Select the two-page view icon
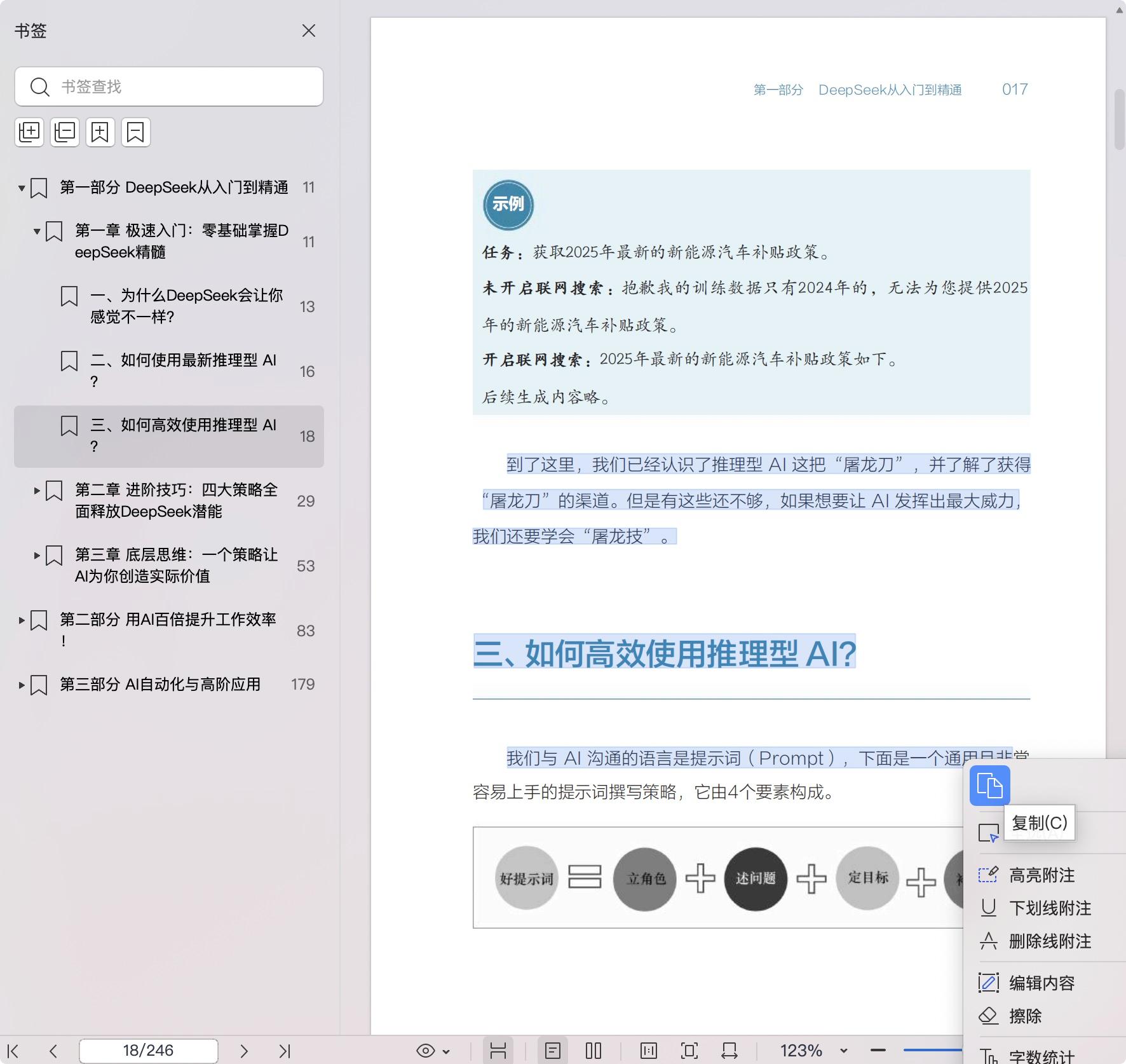The height and width of the screenshot is (1064, 1126). click(592, 1051)
